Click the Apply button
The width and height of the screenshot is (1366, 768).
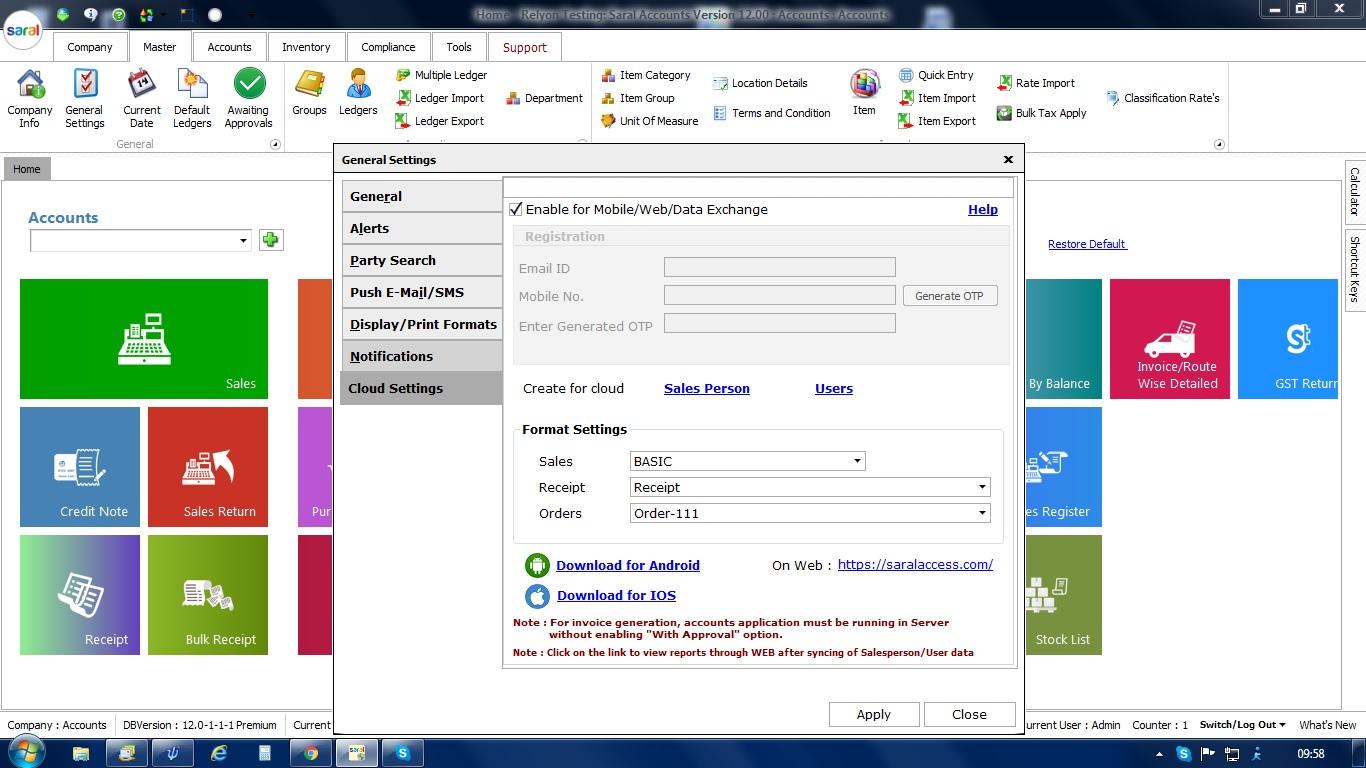(x=873, y=714)
